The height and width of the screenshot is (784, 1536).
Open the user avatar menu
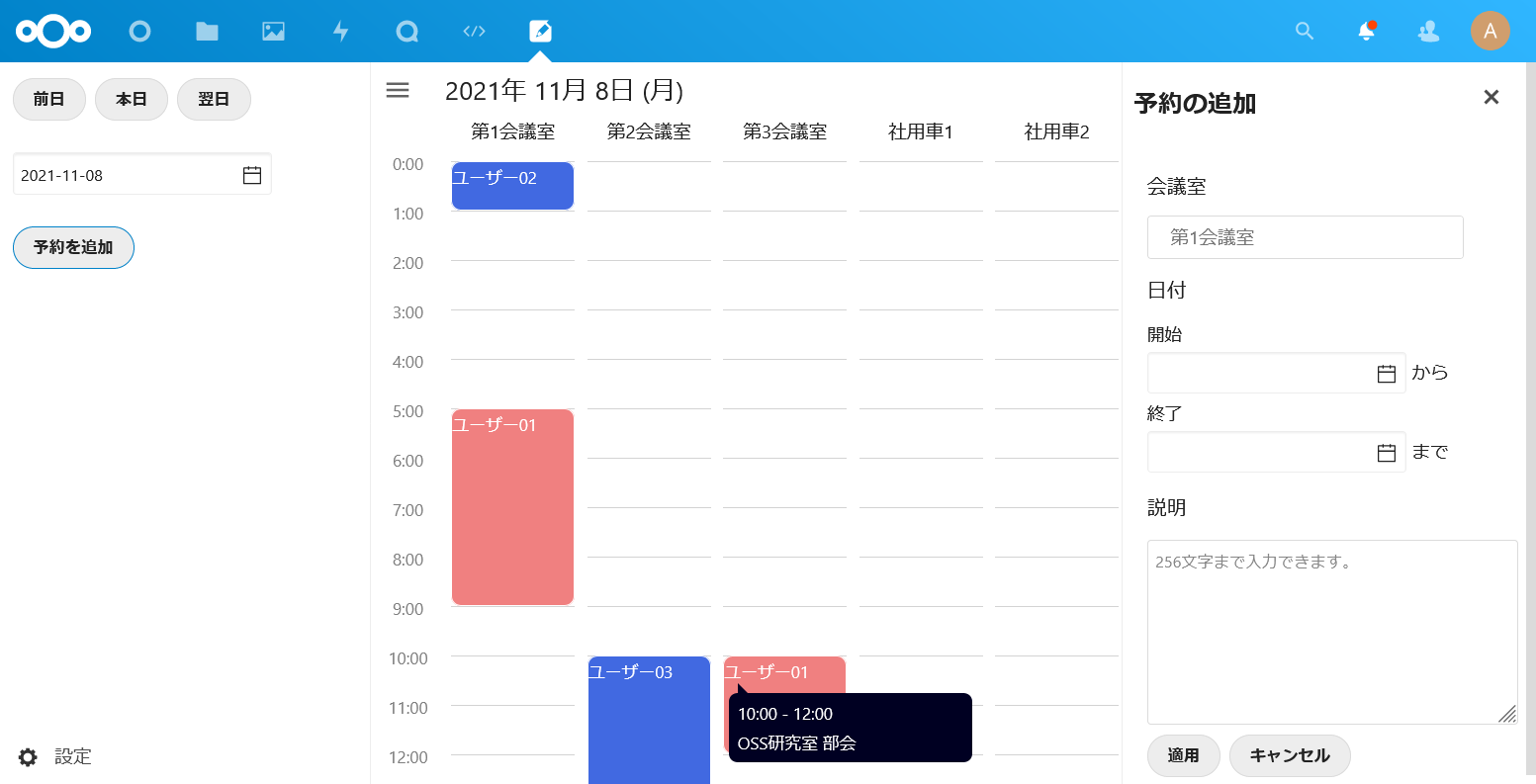pos(1490,32)
